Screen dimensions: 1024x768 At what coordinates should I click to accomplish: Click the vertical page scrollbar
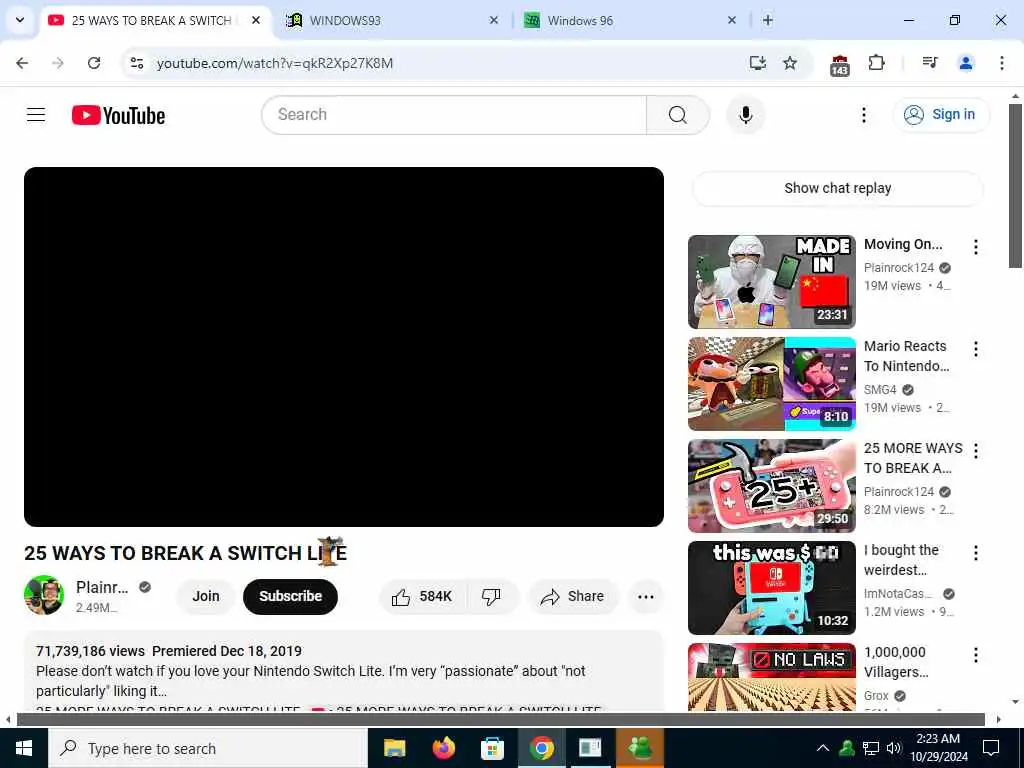coord(1015,186)
